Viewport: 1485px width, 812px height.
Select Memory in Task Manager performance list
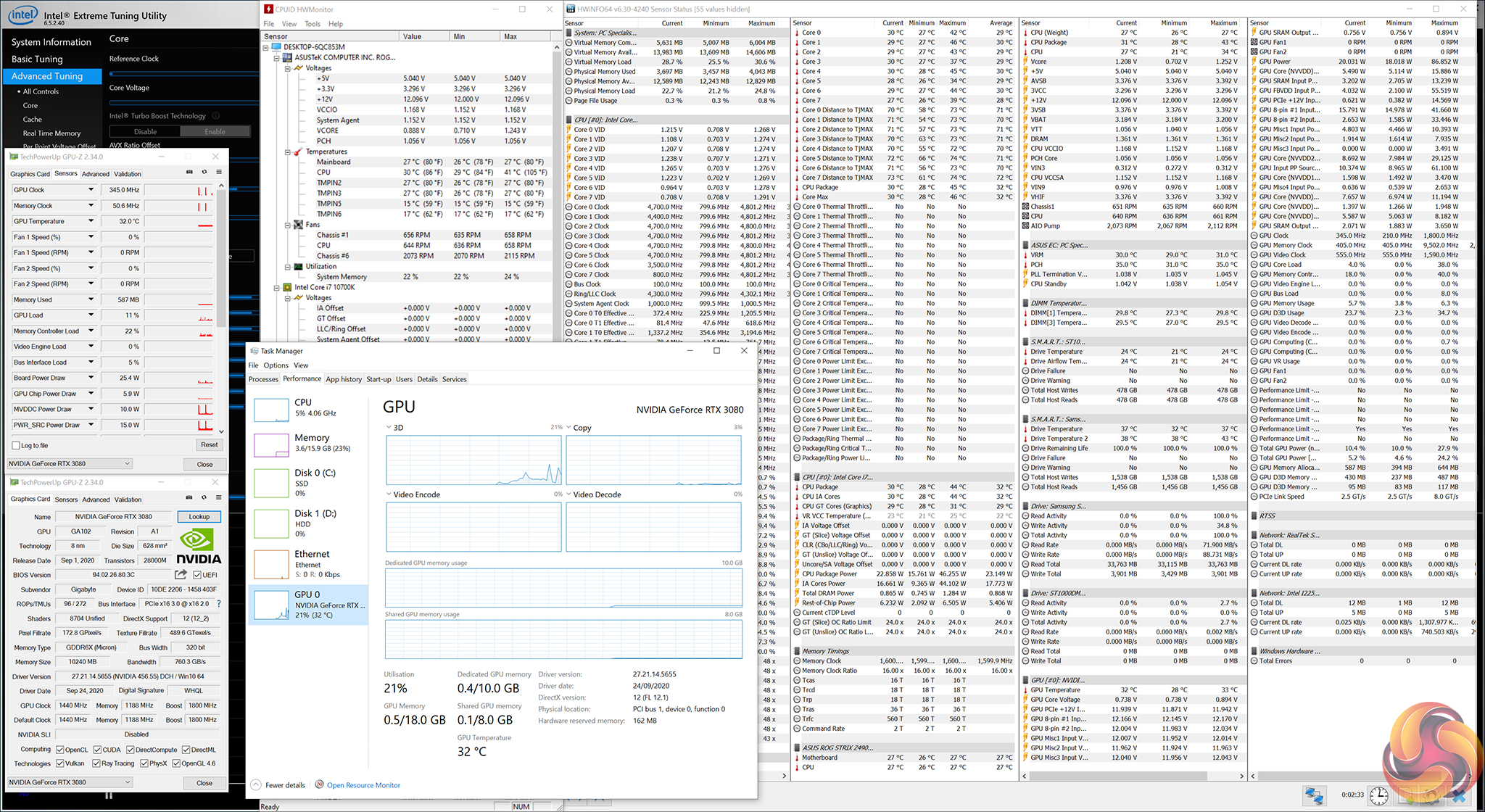pos(311,442)
